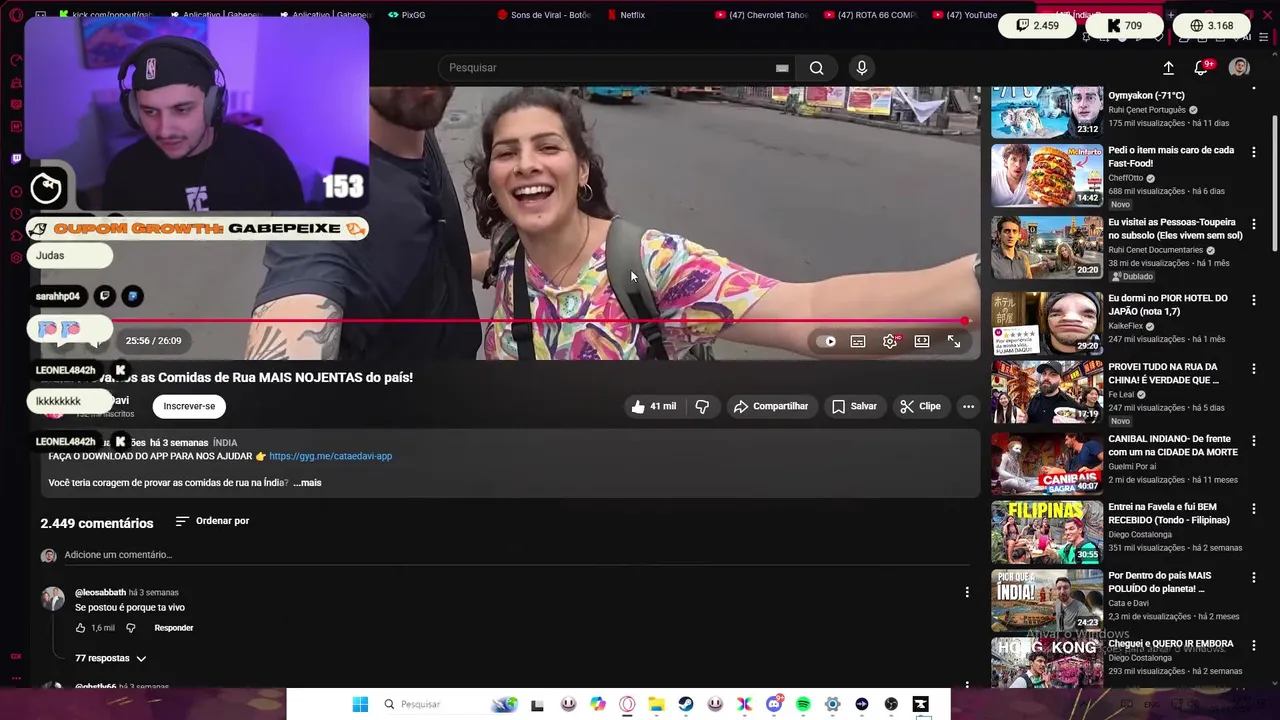
Task: Open the FILIPINAS video thumbnail
Action: pos(1046,532)
